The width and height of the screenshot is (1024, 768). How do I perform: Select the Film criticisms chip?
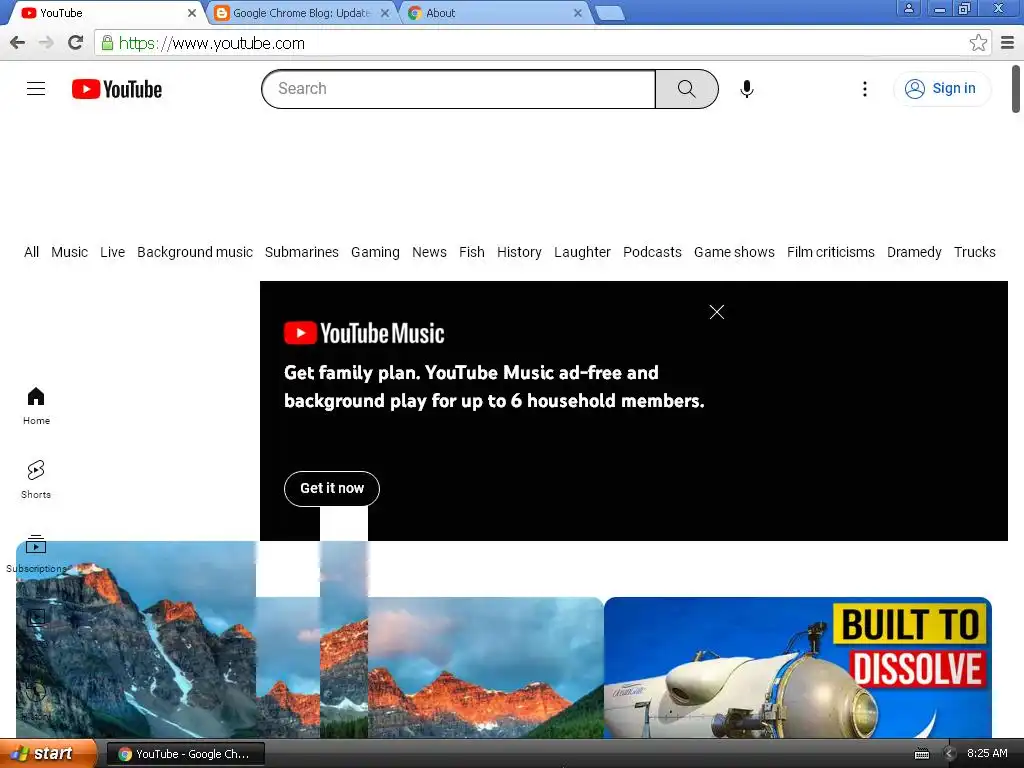point(830,252)
